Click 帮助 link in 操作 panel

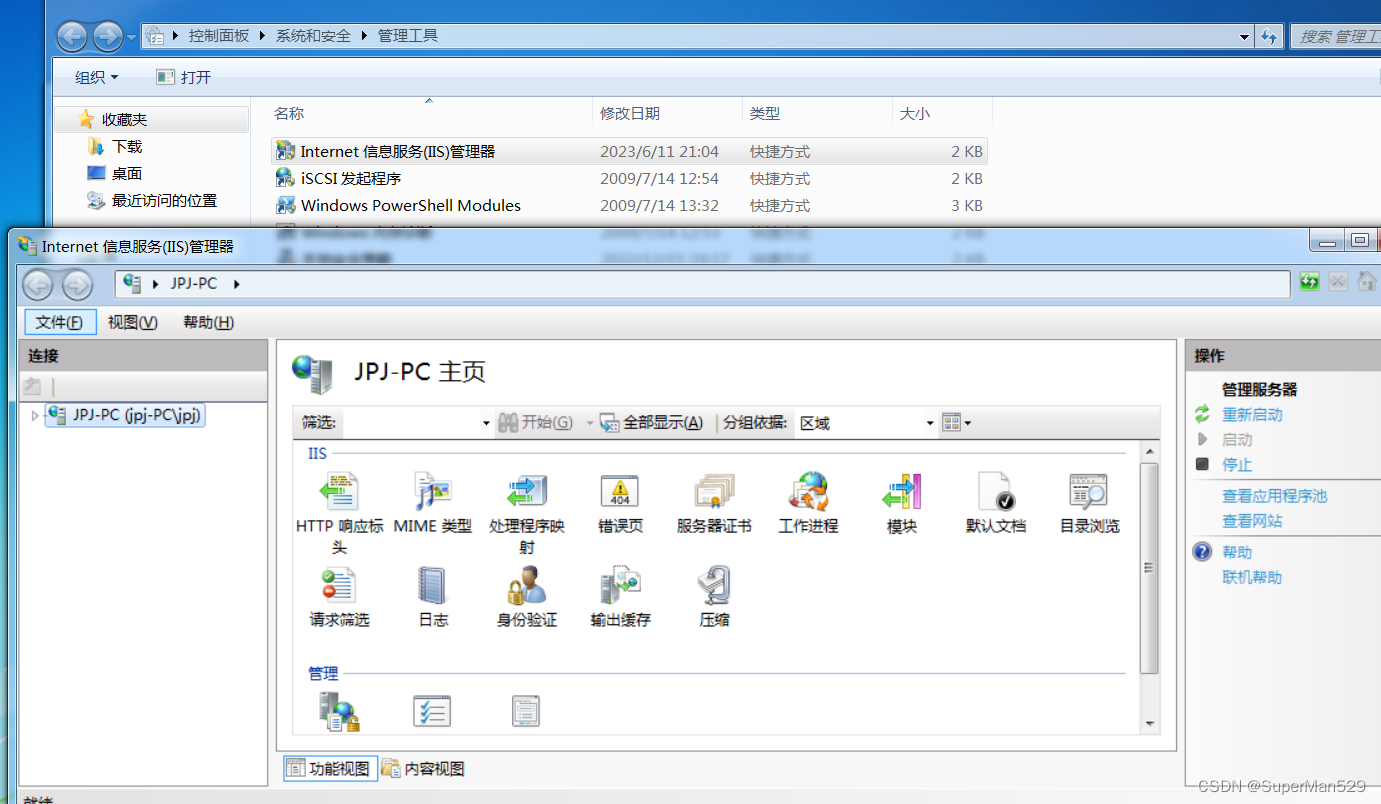(1237, 551)
